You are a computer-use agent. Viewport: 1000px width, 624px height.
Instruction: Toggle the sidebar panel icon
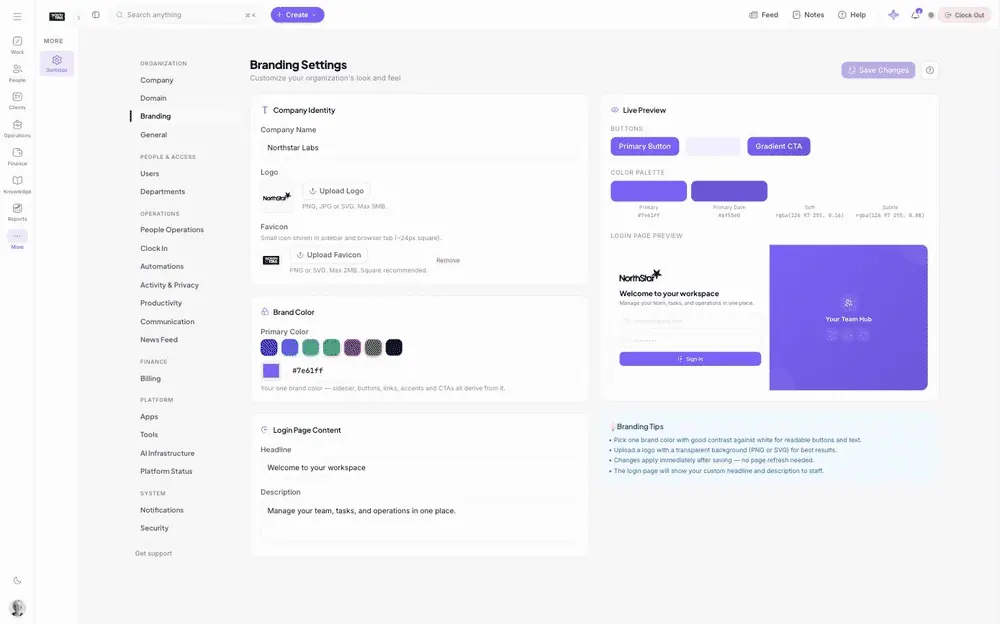pos(96,15)
